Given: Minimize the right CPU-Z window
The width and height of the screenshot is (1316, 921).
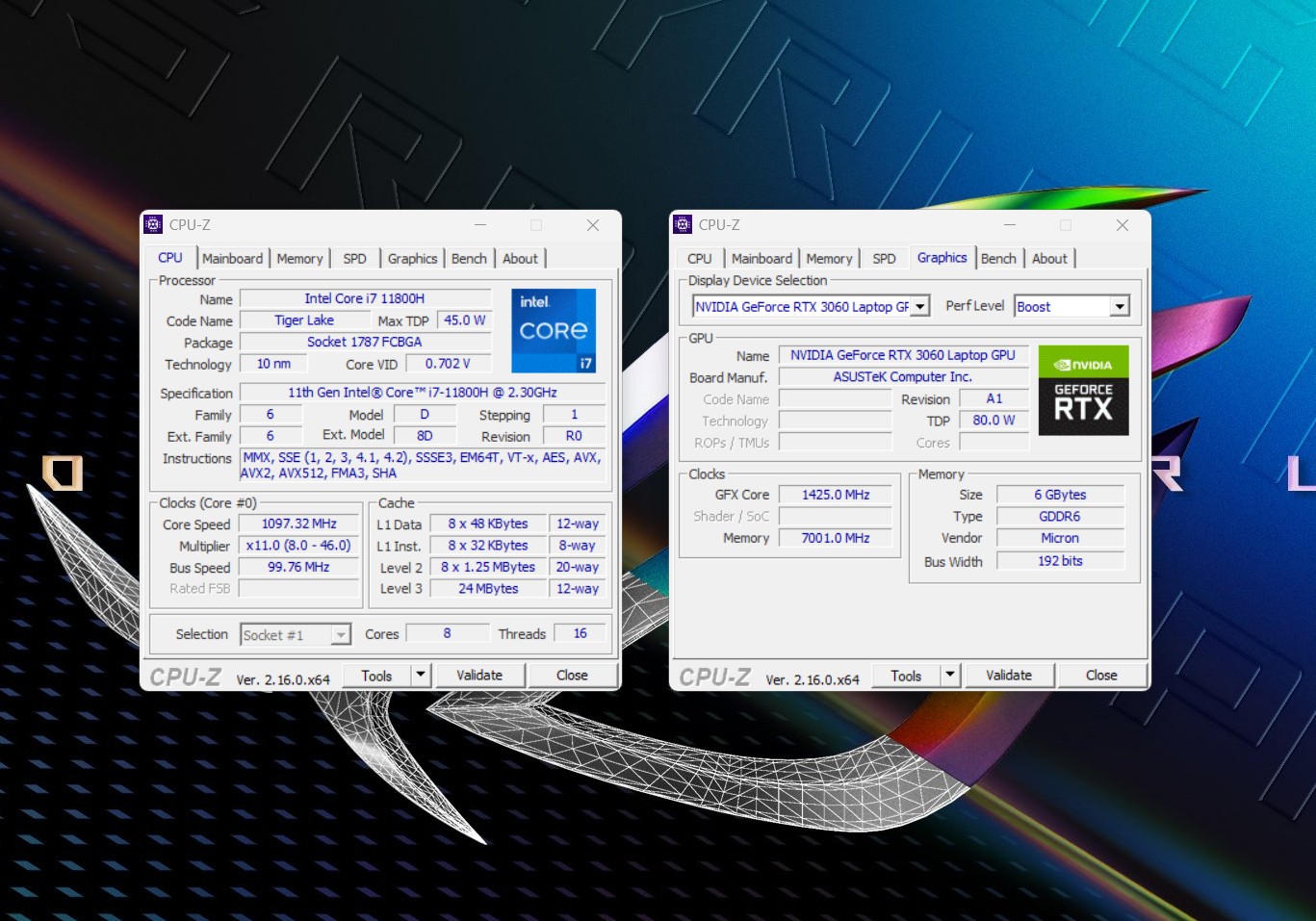Looking at the screenshot, I should (1010, 225).
